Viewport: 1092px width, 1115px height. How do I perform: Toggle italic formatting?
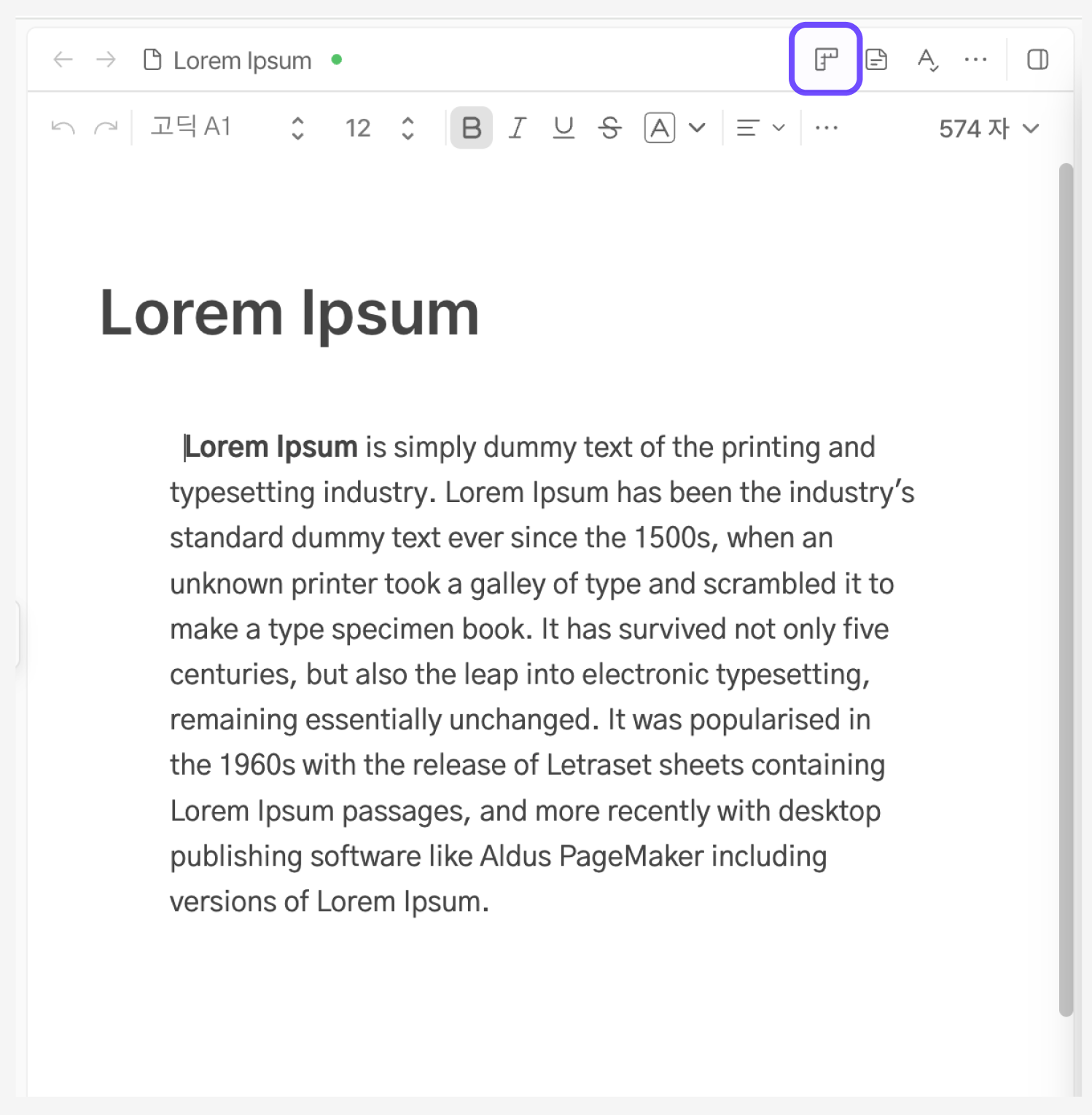coord(518,128)
